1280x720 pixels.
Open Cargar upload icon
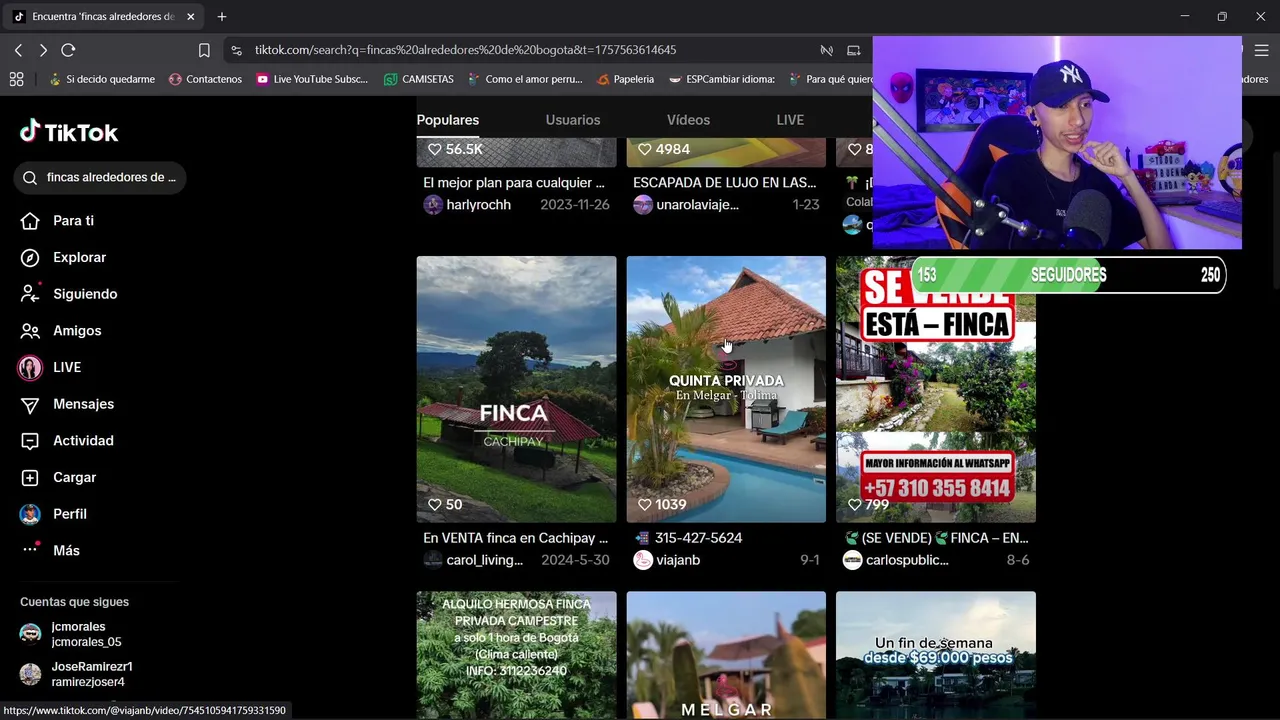pos(30,478)
